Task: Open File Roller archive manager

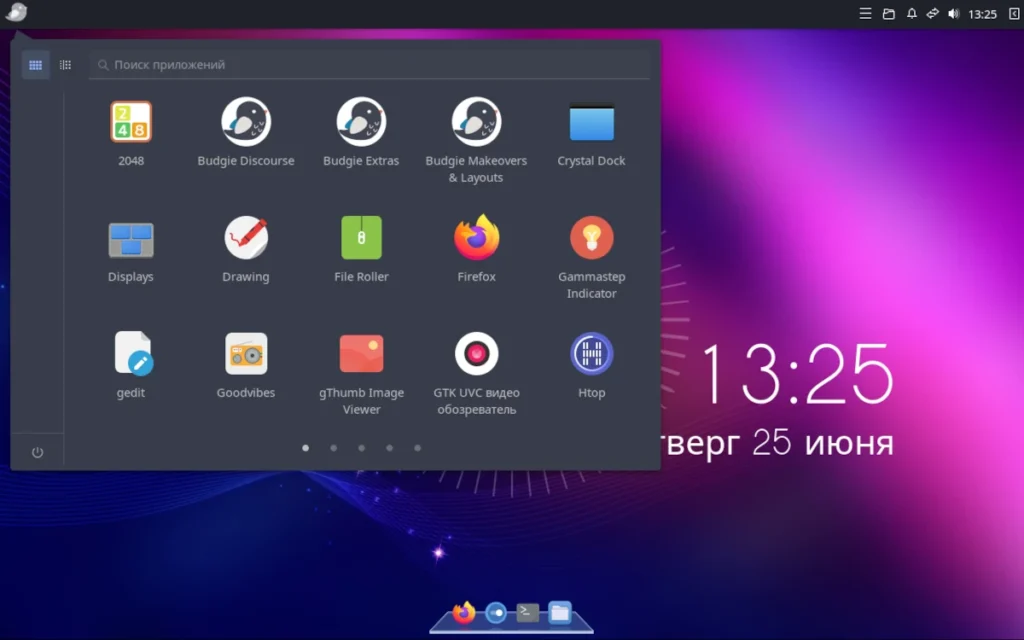Action: [x=361, y=249]
